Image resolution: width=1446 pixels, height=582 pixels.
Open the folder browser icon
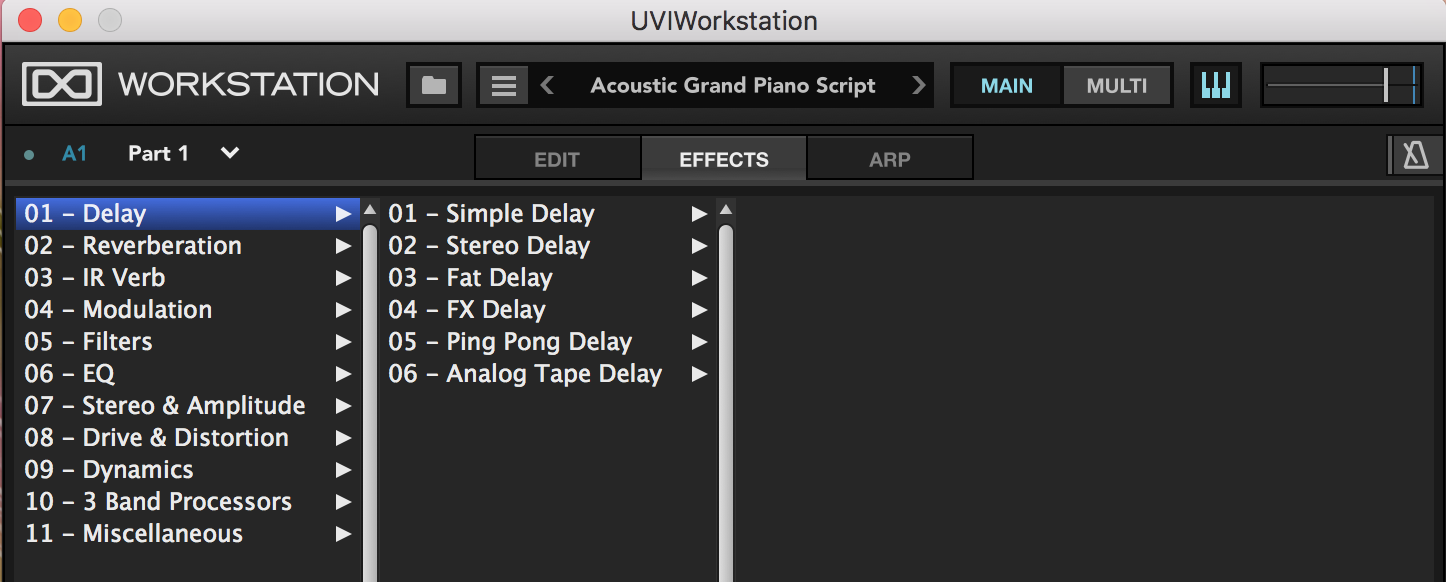point(434,85)
